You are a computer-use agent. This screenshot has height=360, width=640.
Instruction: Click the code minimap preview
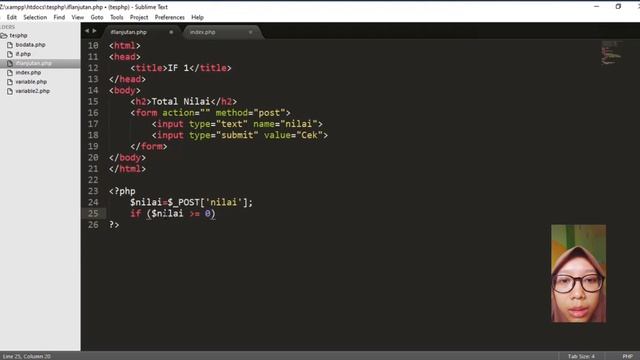[x=611, y=53]
